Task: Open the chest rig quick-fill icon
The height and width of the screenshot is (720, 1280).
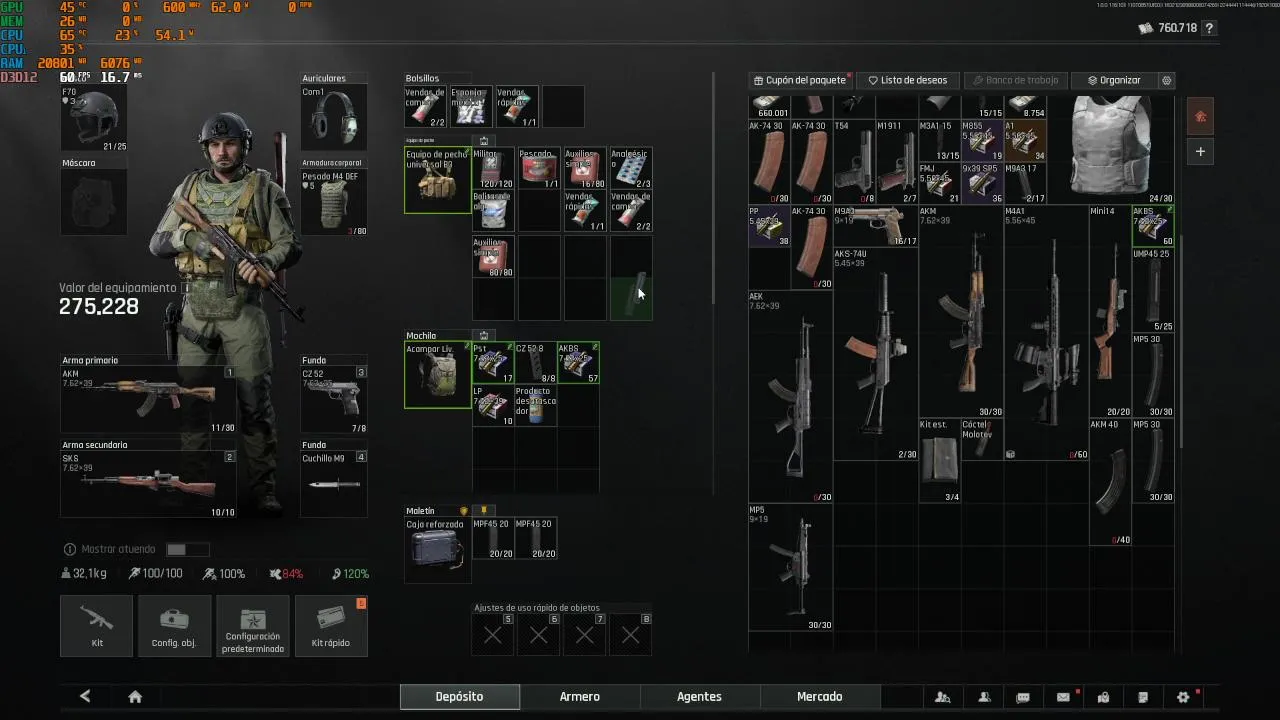Action: coord(484,141)
